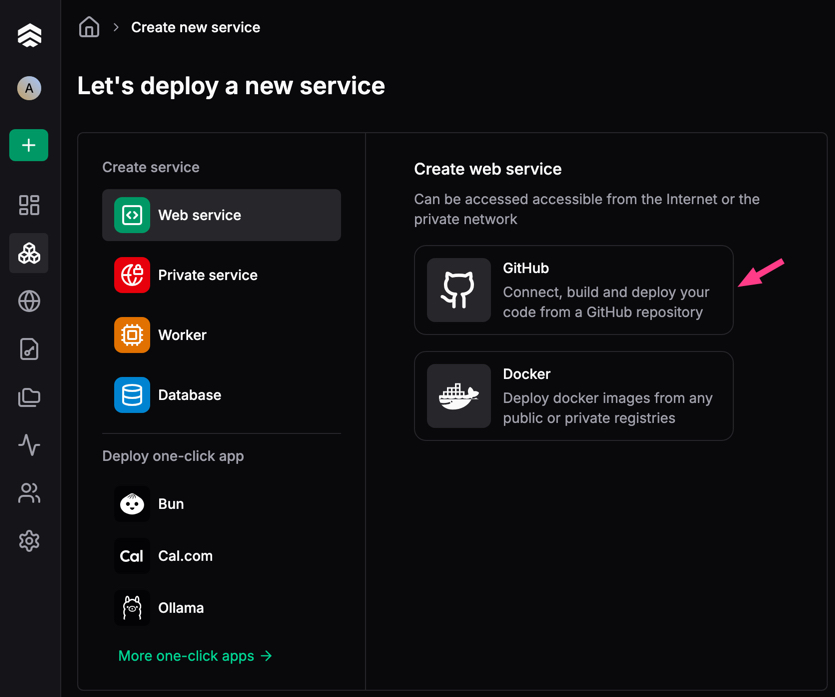
Task: Click the breadcrumb chevron separator
Action: [116, 27]
